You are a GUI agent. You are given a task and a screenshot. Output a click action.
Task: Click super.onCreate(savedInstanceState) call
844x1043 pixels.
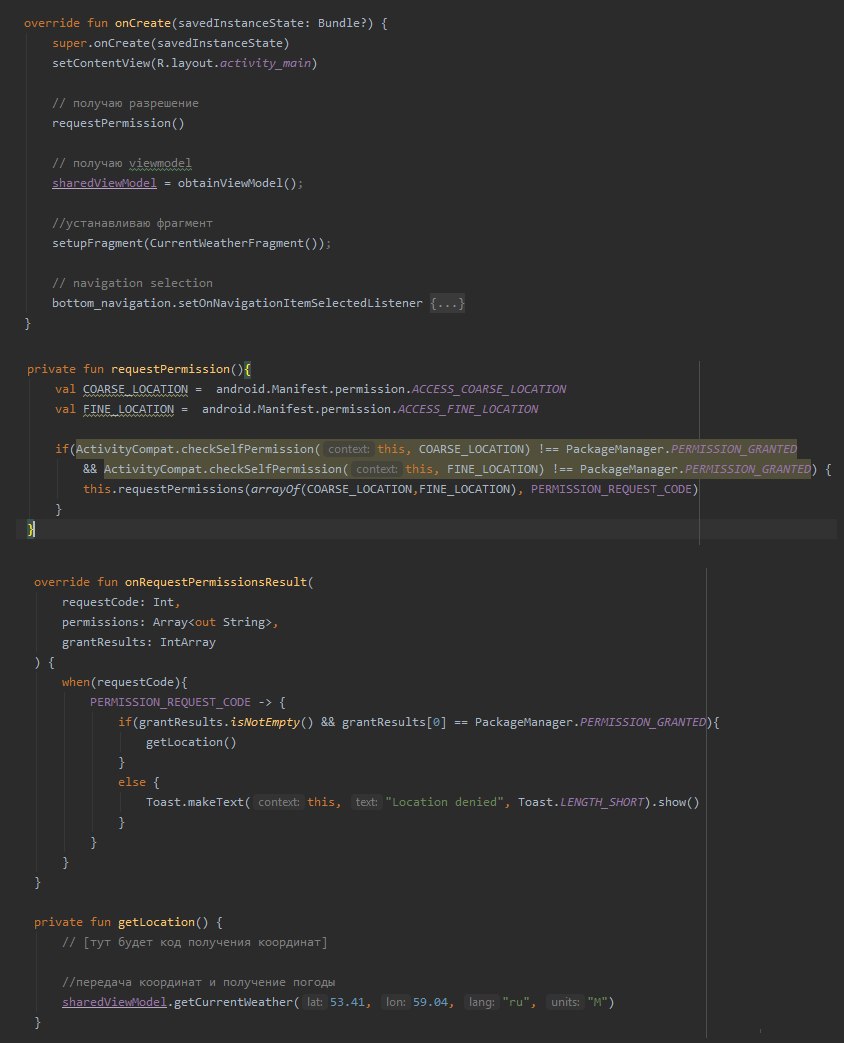[170, 43]
